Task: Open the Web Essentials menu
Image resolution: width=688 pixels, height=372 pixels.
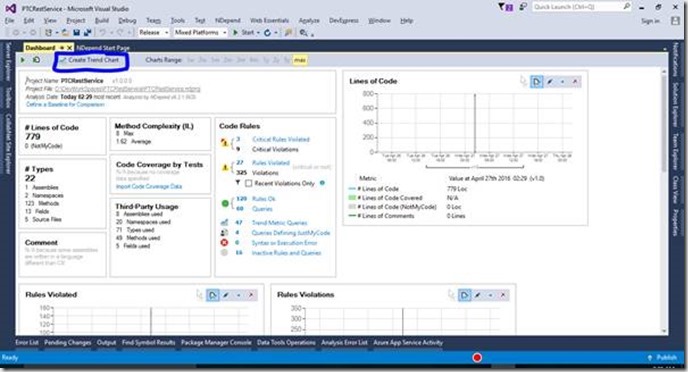Action: coord(269,21)
